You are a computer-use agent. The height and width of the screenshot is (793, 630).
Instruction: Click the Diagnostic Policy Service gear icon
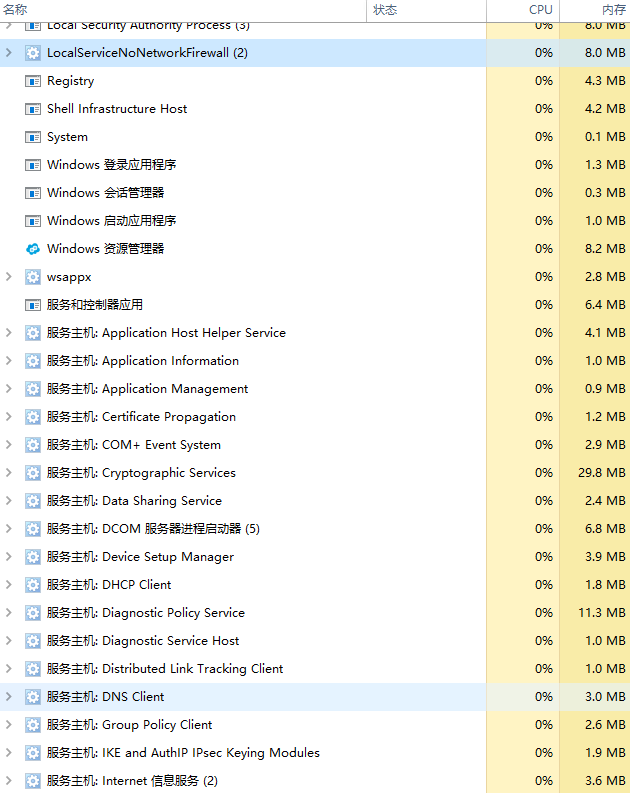pyautogui.click(x=33, y=613)
